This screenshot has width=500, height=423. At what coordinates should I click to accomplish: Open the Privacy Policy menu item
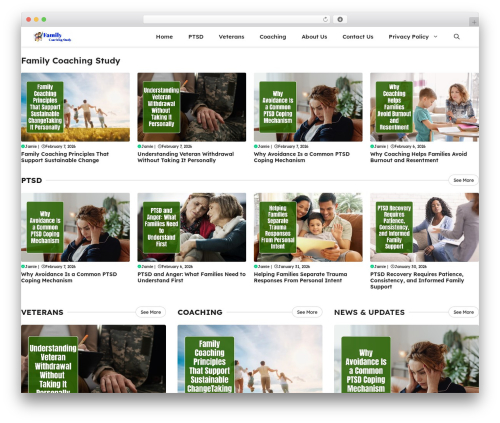(x=408, y=37)
